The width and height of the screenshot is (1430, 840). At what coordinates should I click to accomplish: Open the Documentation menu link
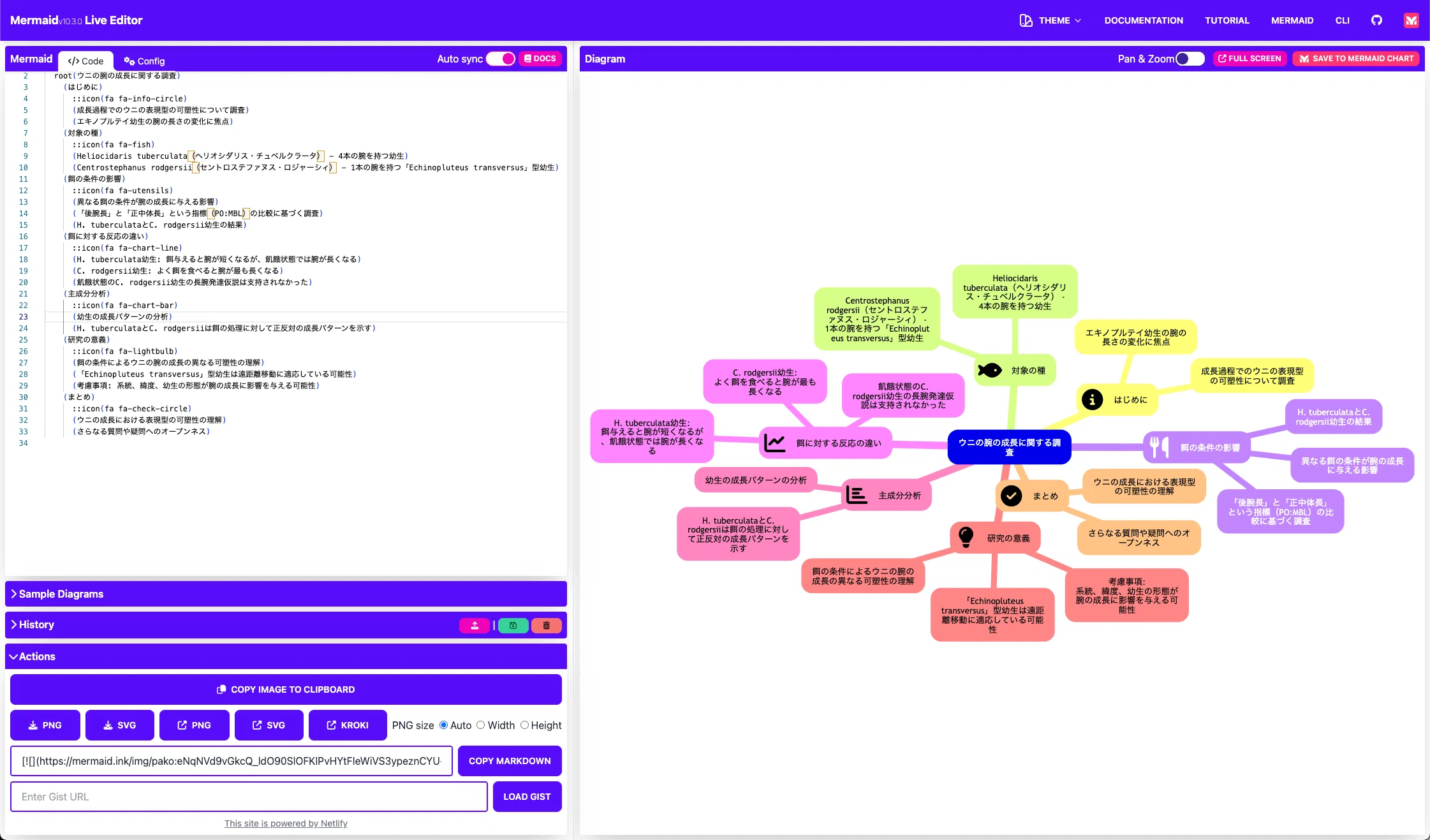click(x=1144, y=20)
